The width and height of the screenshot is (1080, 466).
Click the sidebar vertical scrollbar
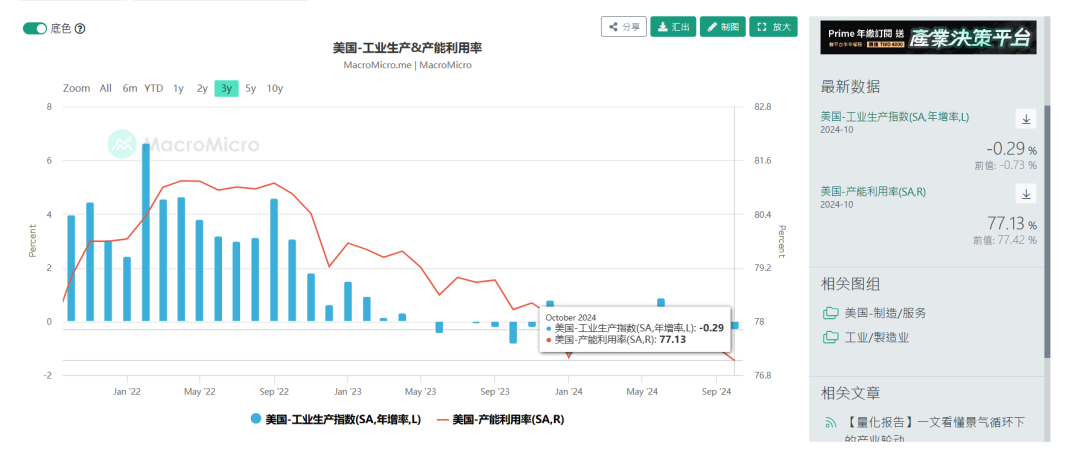click(1047, 231)
